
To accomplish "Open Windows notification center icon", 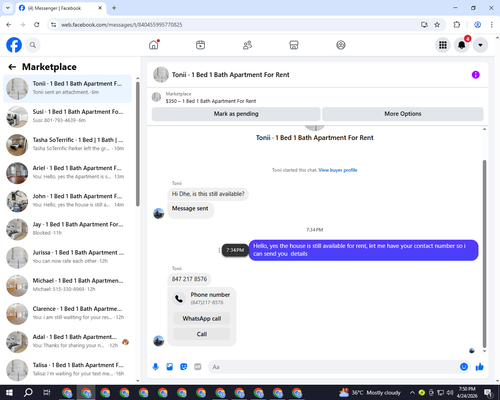I will (x=489, y=393).
